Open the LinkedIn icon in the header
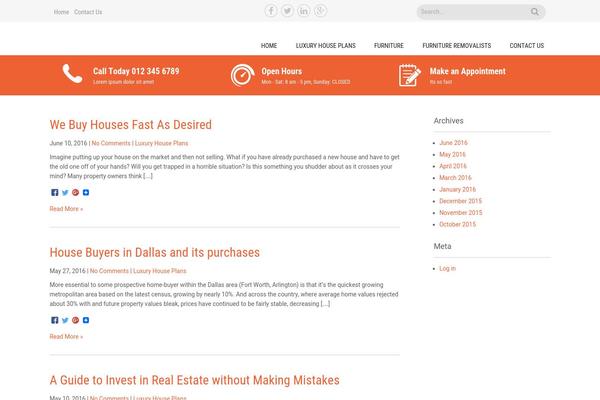This screenshot has width=600, height=400. (304, 11)
